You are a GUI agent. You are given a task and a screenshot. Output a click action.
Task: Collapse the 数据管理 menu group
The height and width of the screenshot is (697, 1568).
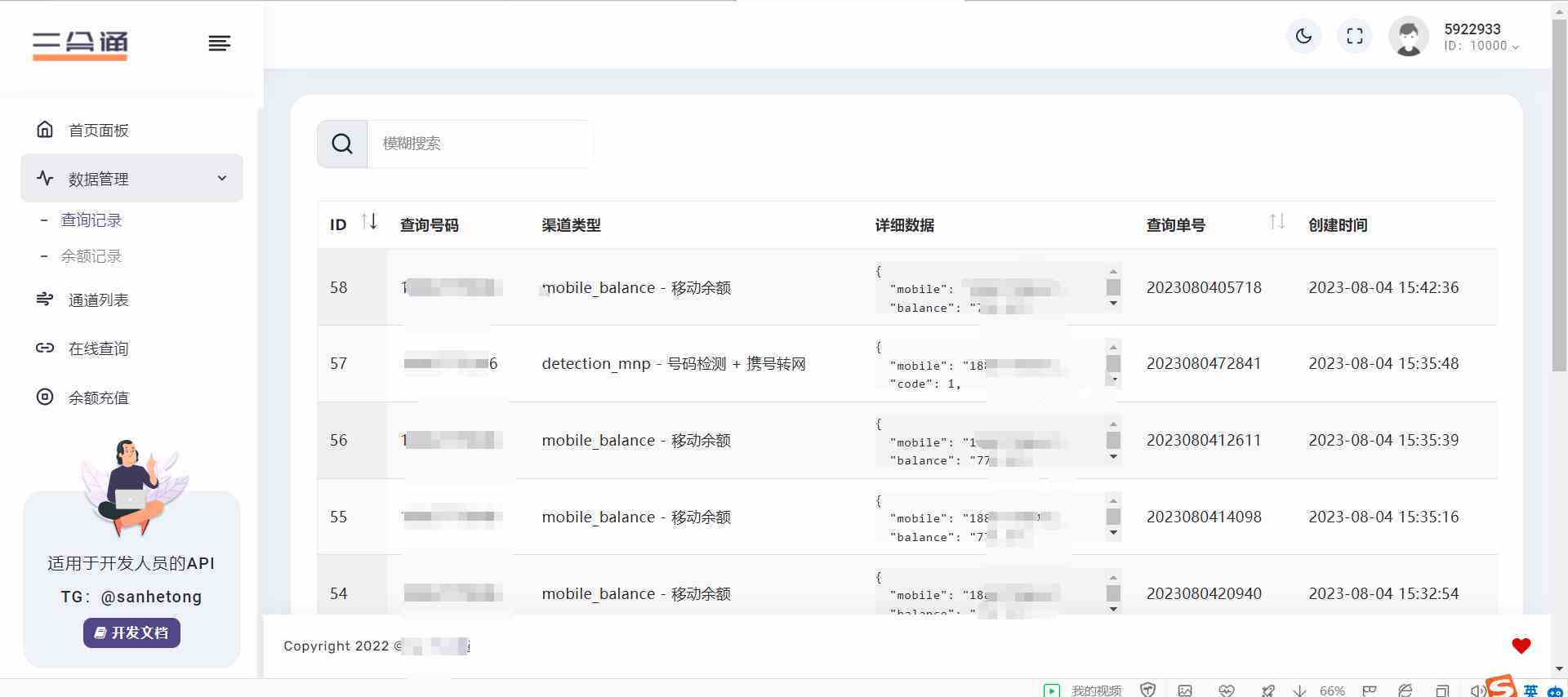tap(131, 178)
